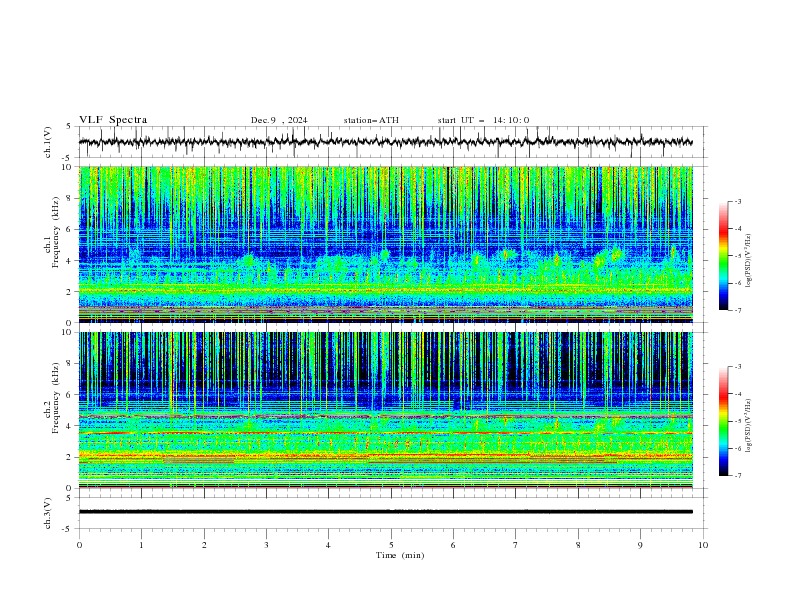Click the ch.1 voltage waveform trace
792x612 pixels.
(385, 142)
